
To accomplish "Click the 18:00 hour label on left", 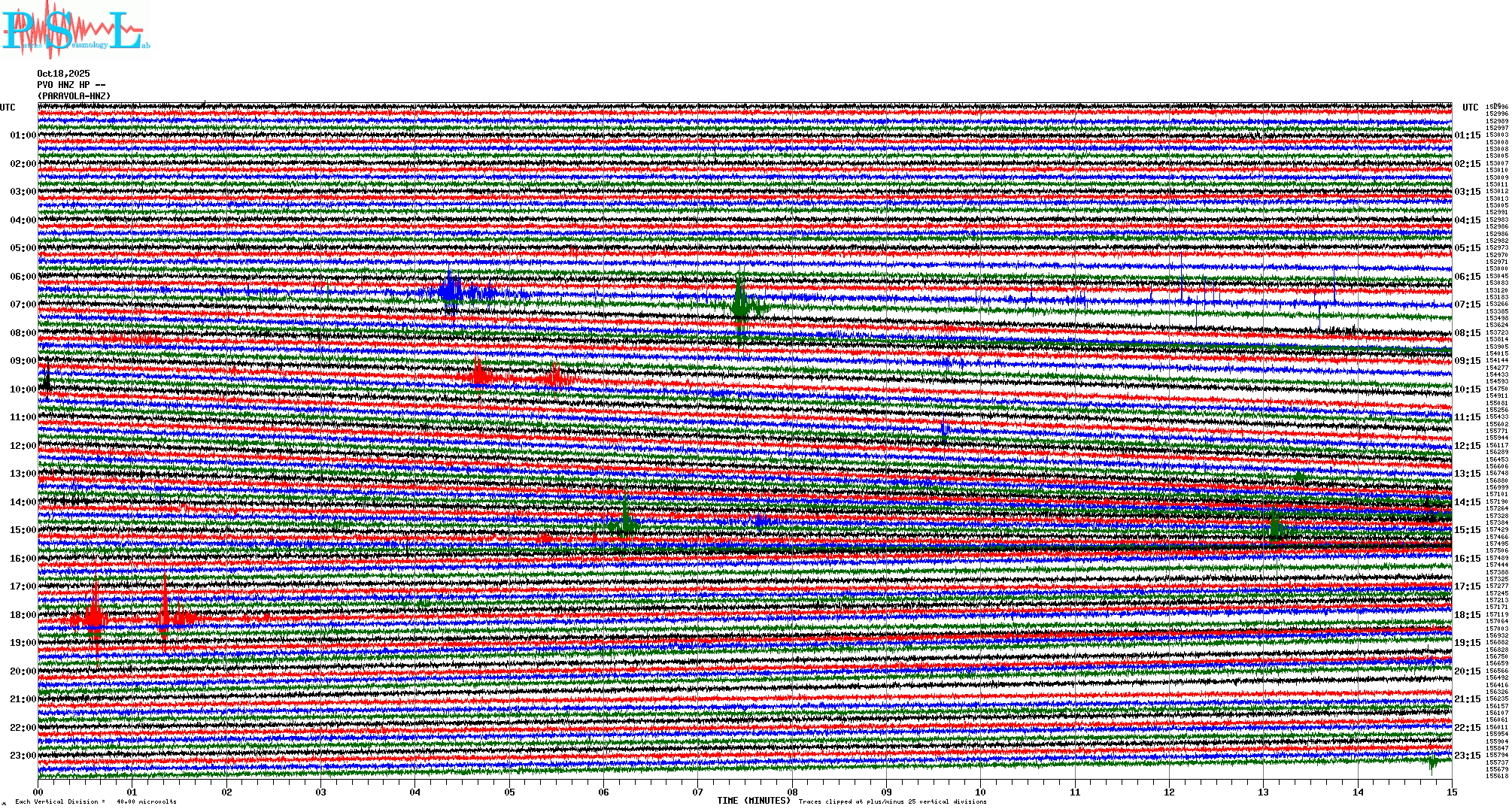I will (23, 615).
